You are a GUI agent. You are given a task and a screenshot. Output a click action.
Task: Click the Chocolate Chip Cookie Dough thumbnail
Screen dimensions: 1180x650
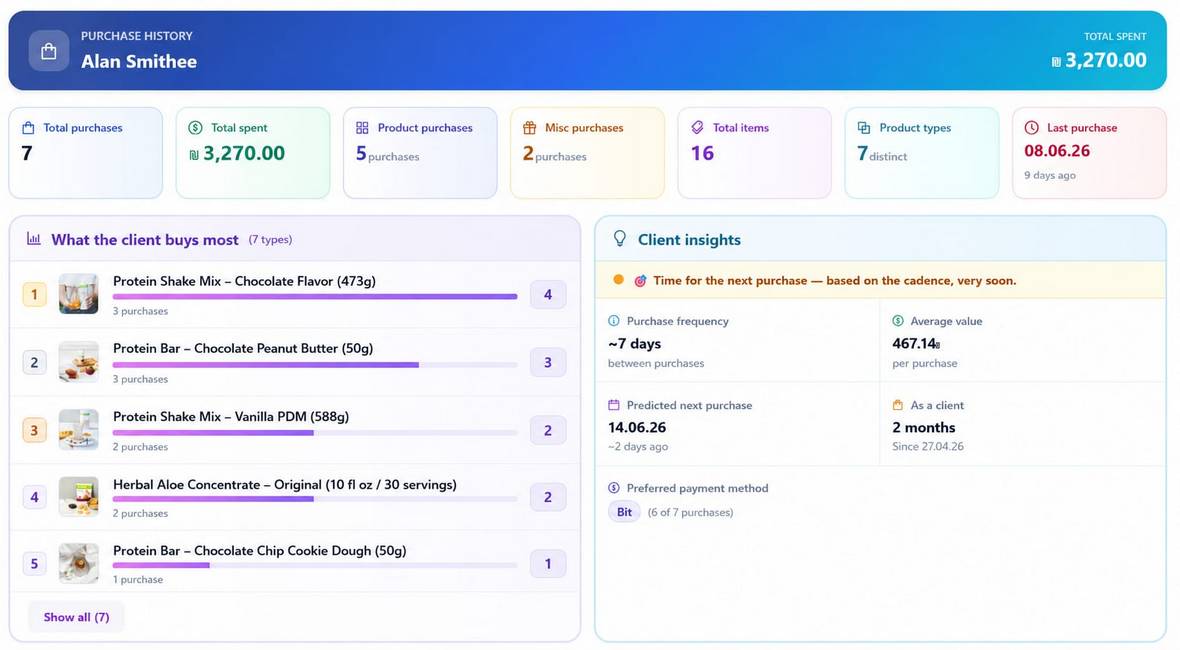tap(78, 563)
